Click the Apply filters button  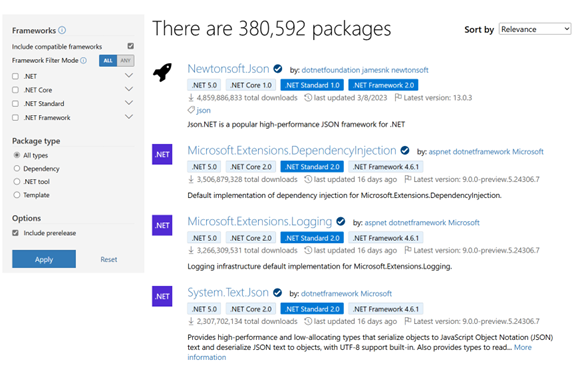(x=44, y=259)
